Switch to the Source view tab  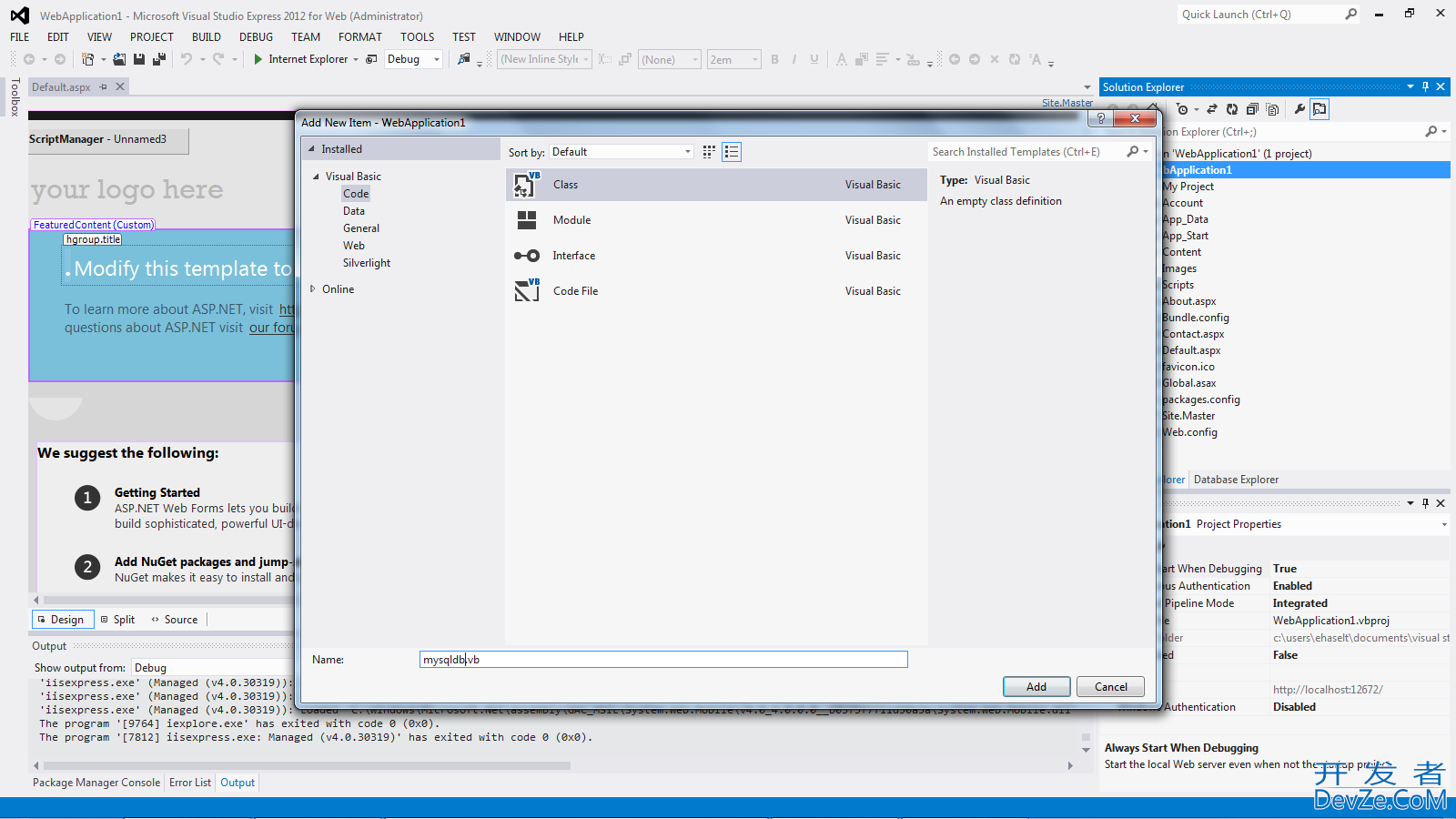pos(174,620)
